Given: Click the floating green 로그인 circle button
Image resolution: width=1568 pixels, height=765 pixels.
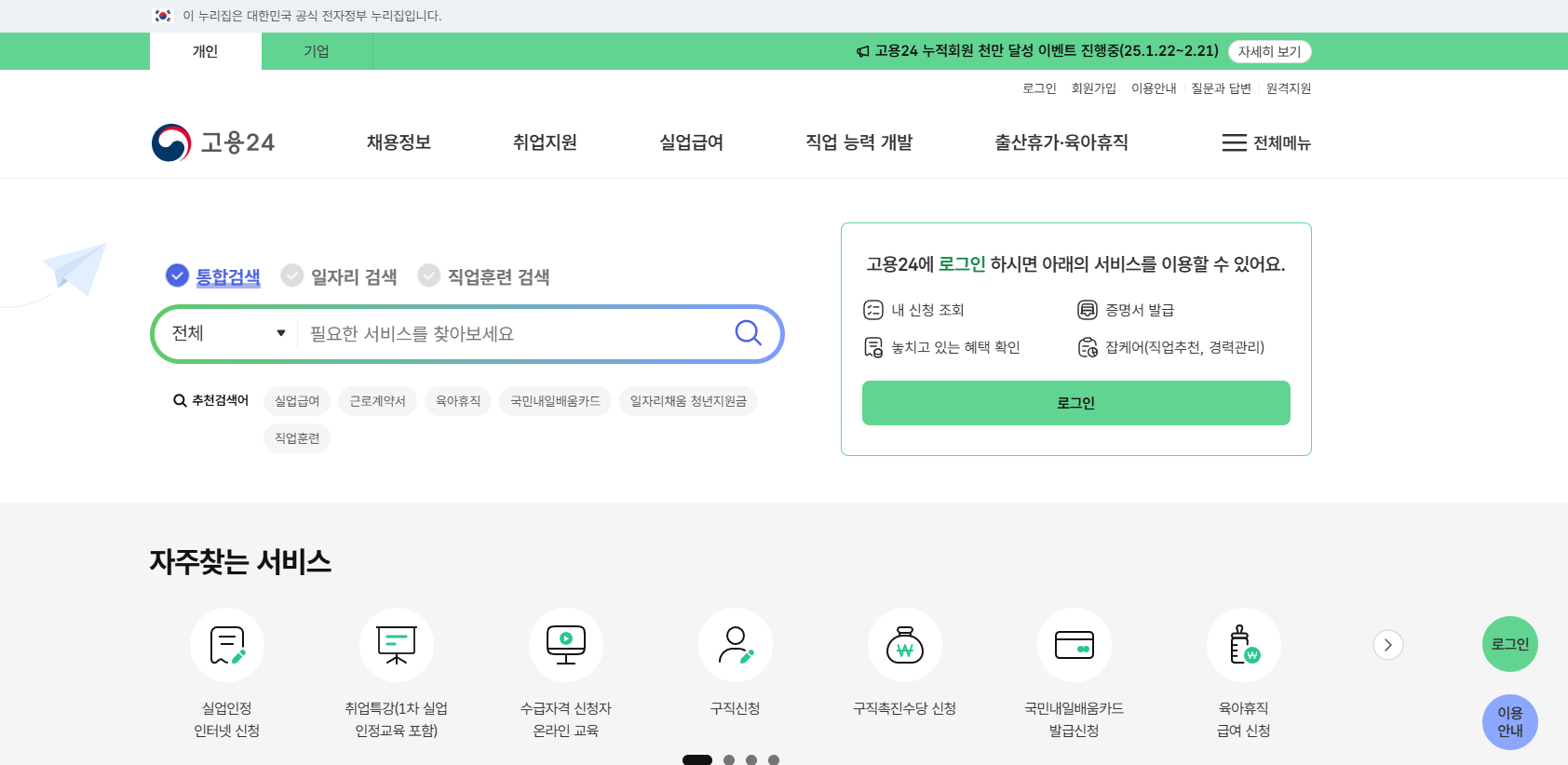Looking at the screenshot, I should coord(1509,644).
